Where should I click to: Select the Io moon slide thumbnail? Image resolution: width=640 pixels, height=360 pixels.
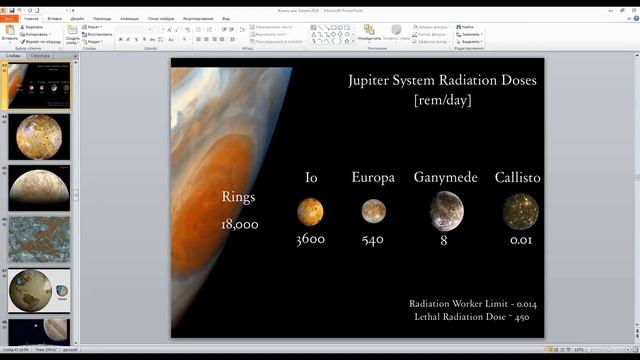tap(39, 137)
